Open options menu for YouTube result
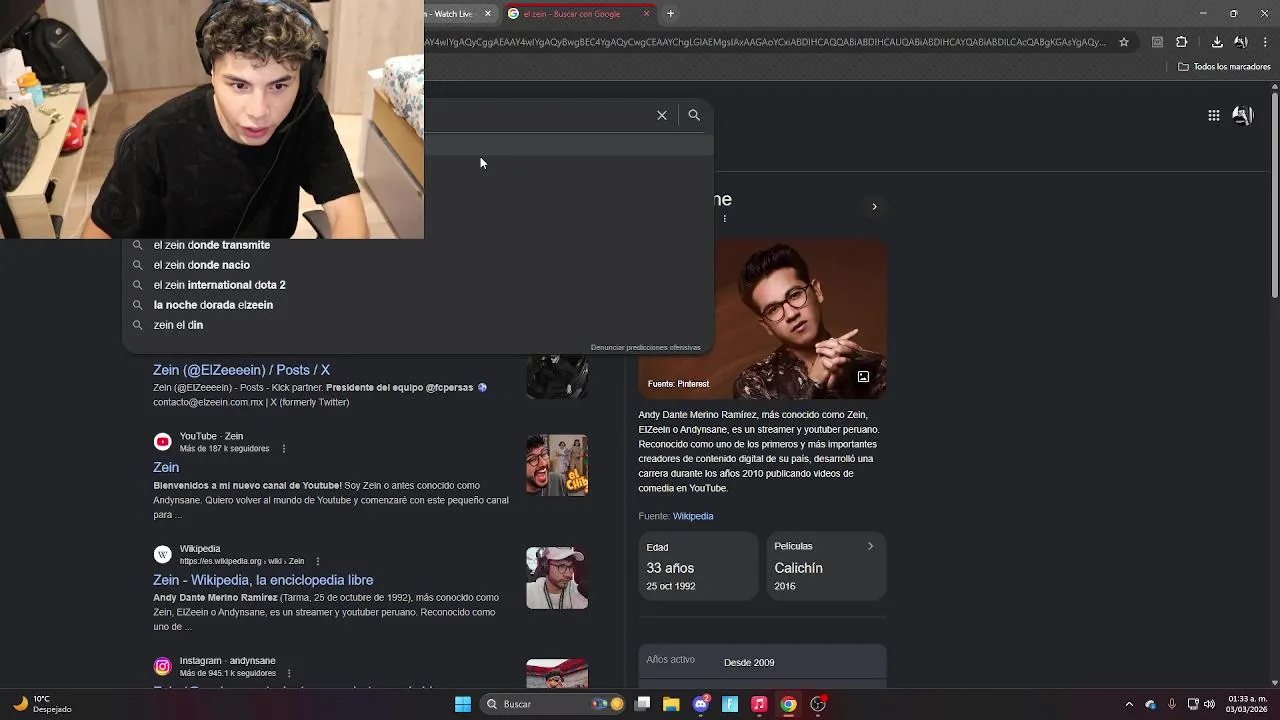 tap(284, 449)
